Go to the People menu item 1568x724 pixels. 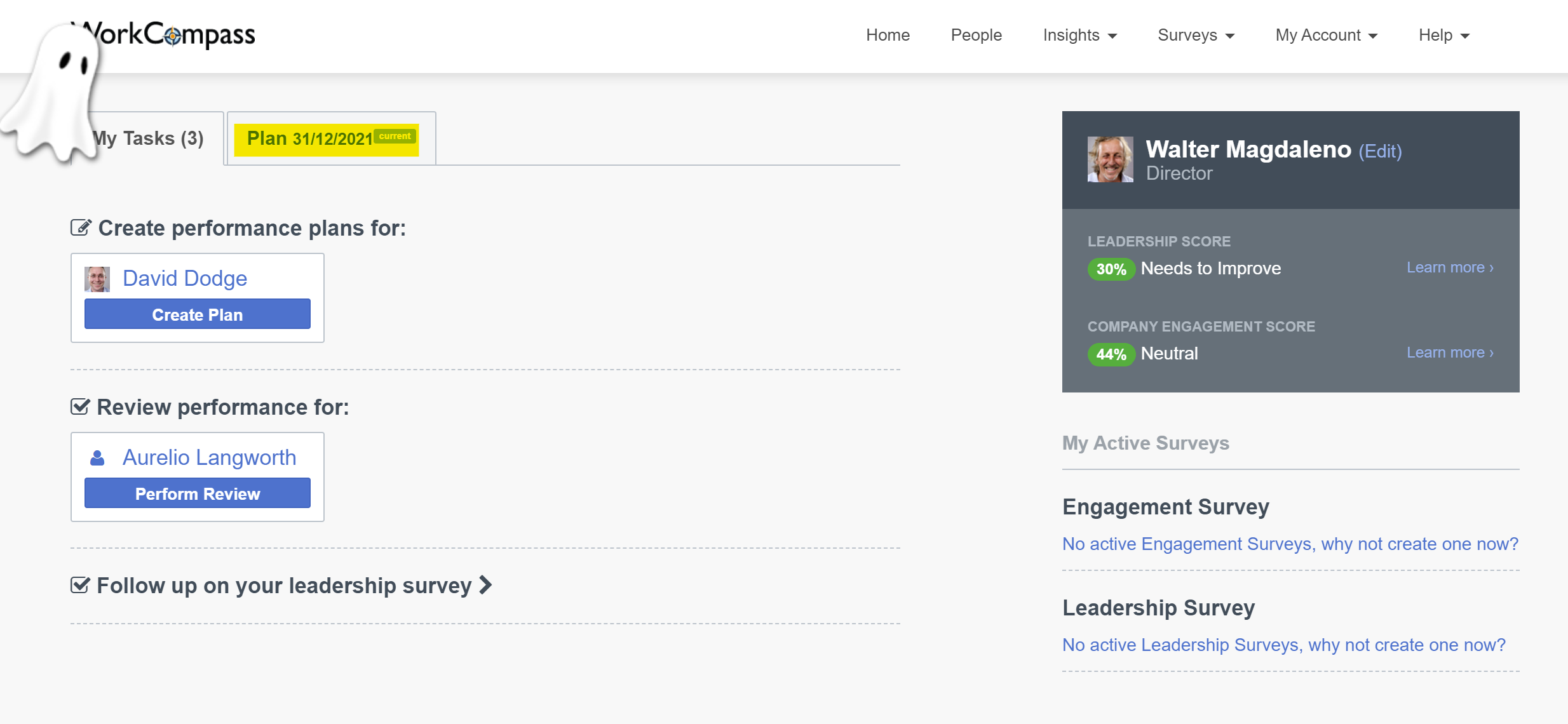[976, 36]
